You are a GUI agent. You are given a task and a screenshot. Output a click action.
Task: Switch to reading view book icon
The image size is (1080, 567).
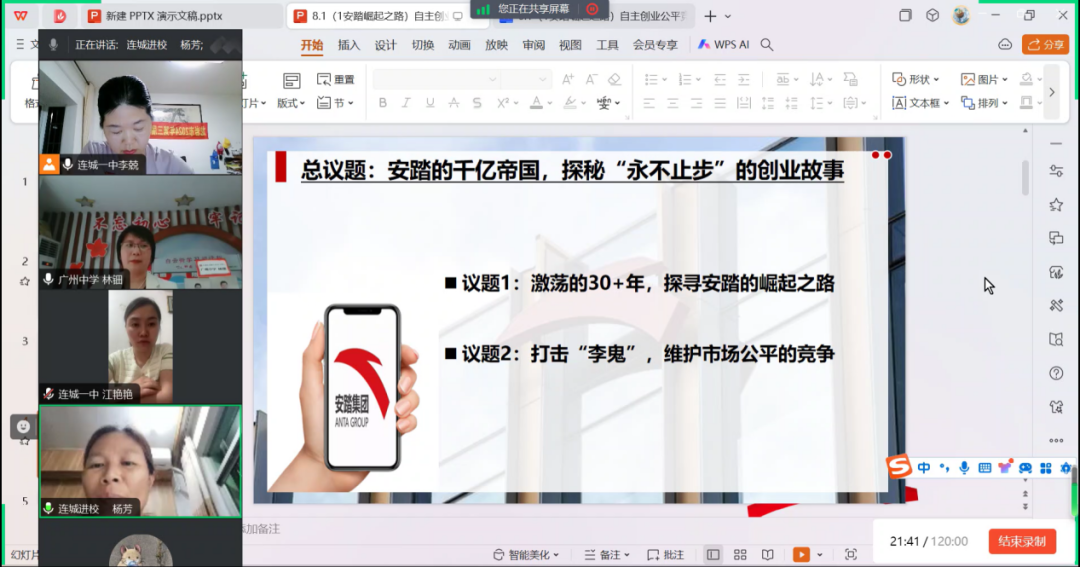(x=768, y=555)
